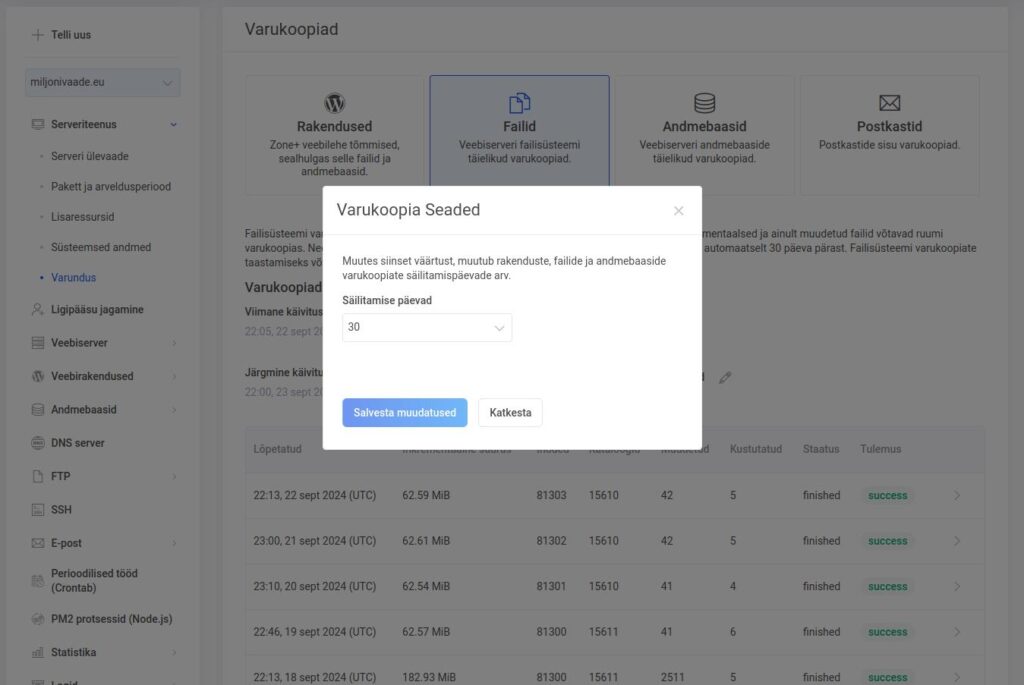Click the 62.61 MiB cell
Image resolution: width=1024 pixels, height=685 pixels.
426,541
